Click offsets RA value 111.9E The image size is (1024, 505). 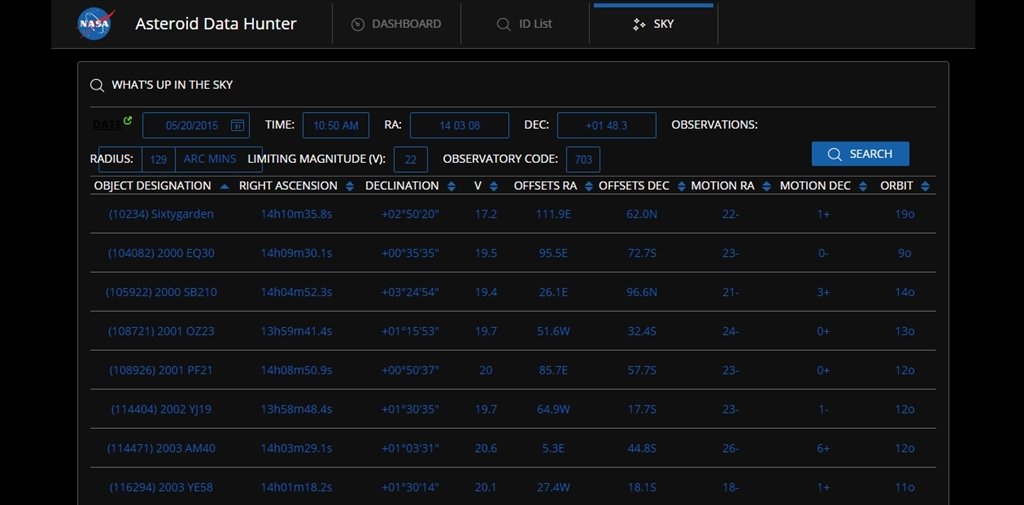[553, 214]
